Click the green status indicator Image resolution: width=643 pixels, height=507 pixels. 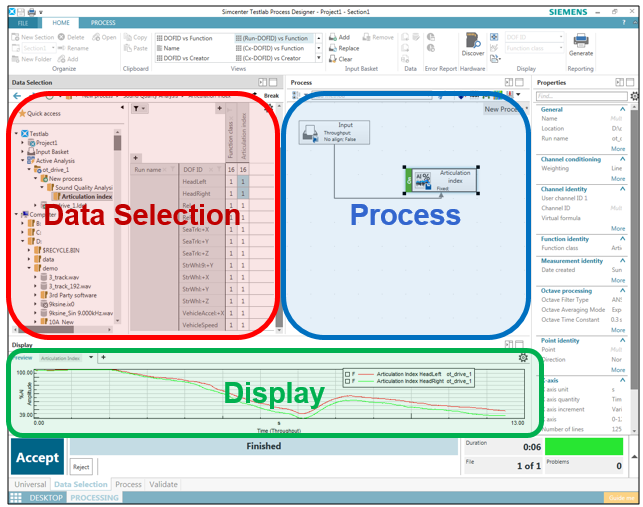tap(584, 446)
